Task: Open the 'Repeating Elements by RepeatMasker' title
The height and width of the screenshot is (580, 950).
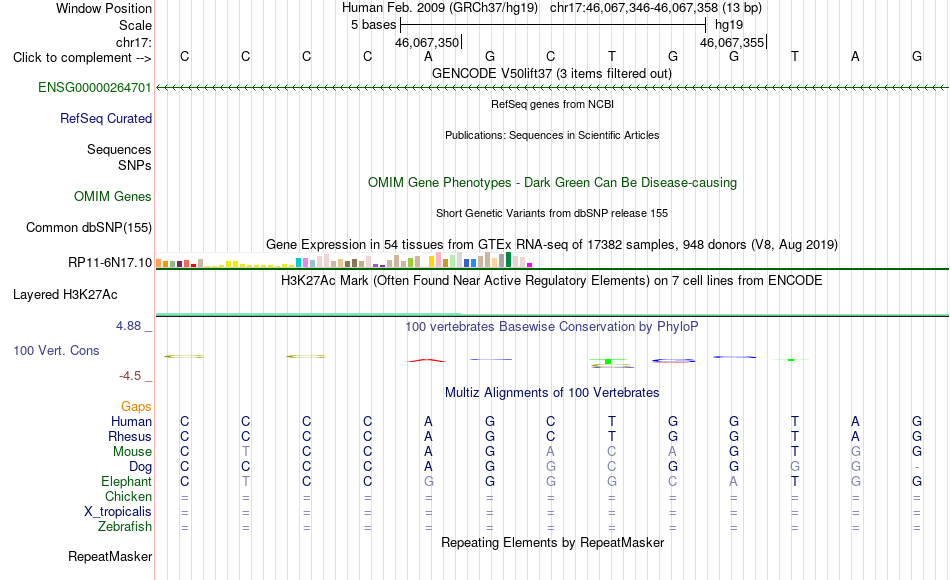Action: pos(553,542)
